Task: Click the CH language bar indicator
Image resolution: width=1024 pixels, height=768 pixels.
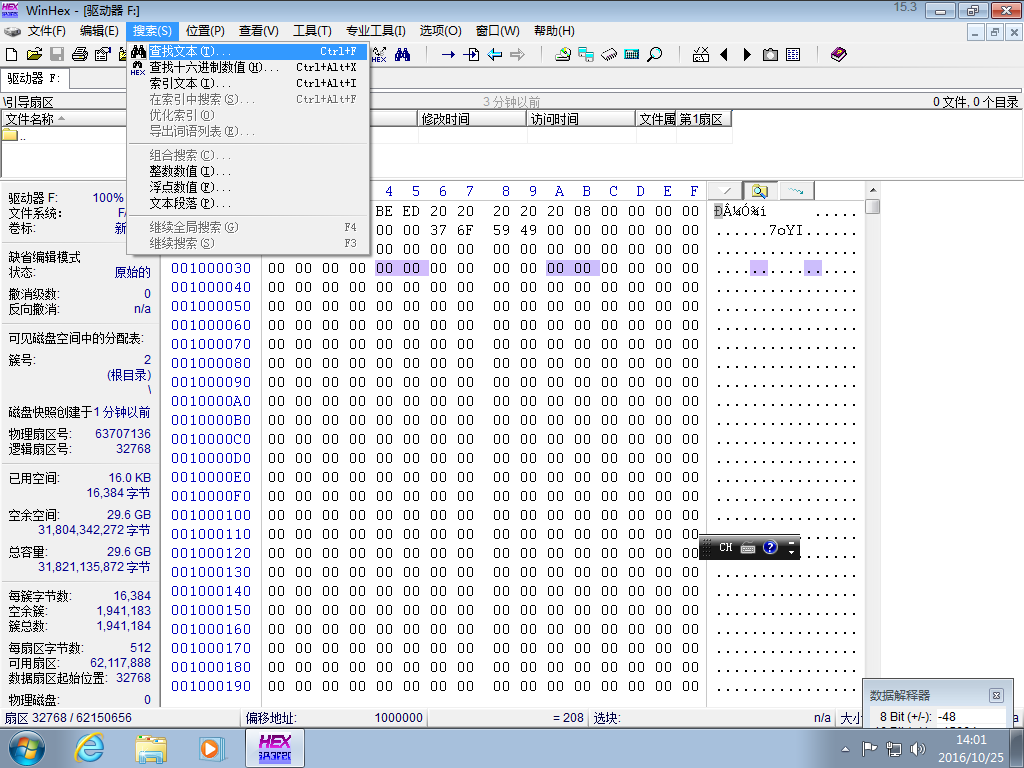Action: pos(726,547)
